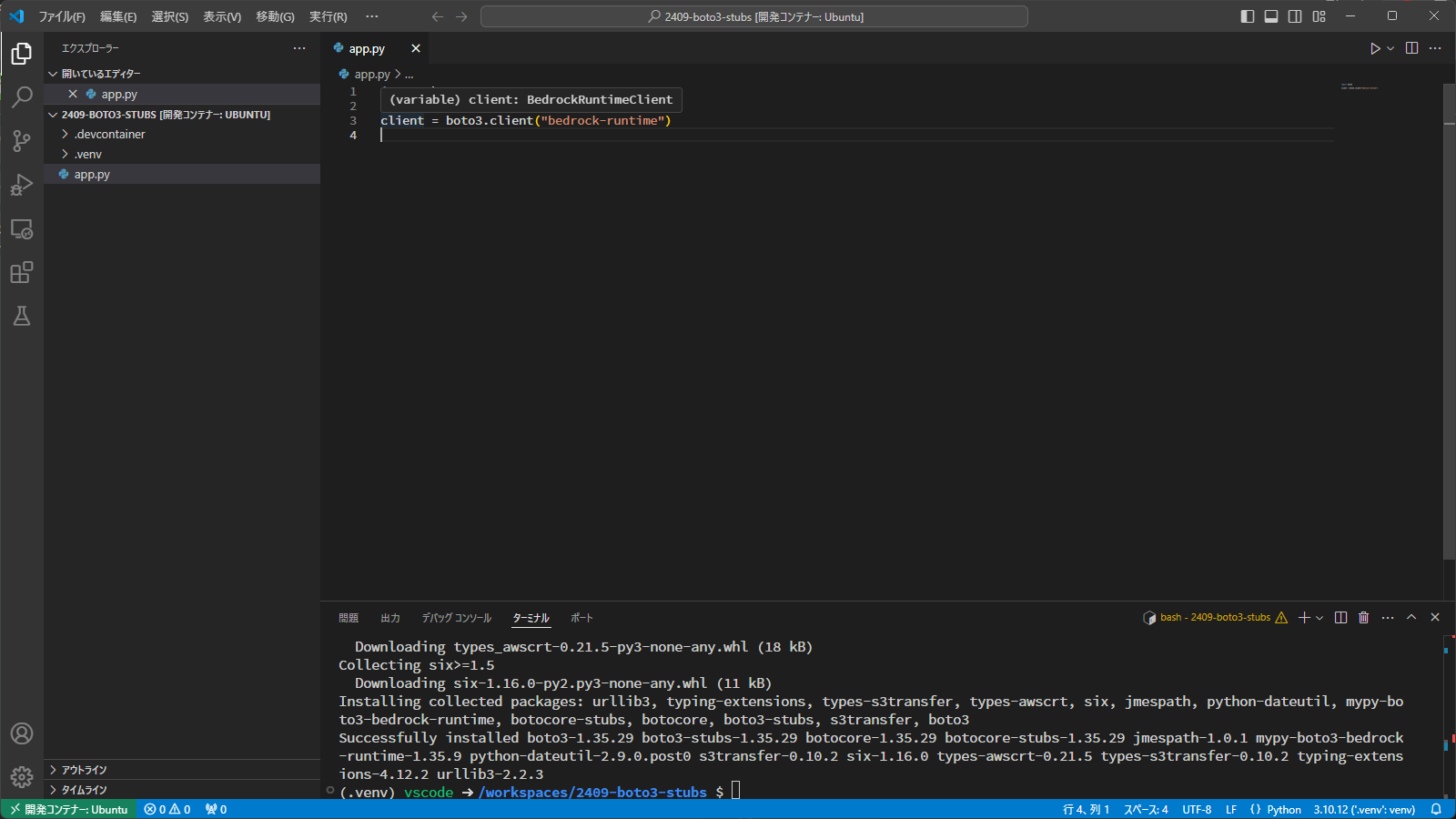This screenshot has width=1456, height=819.
Task: Click app.py in the breadcrumb bar
Action: [372, 75]
